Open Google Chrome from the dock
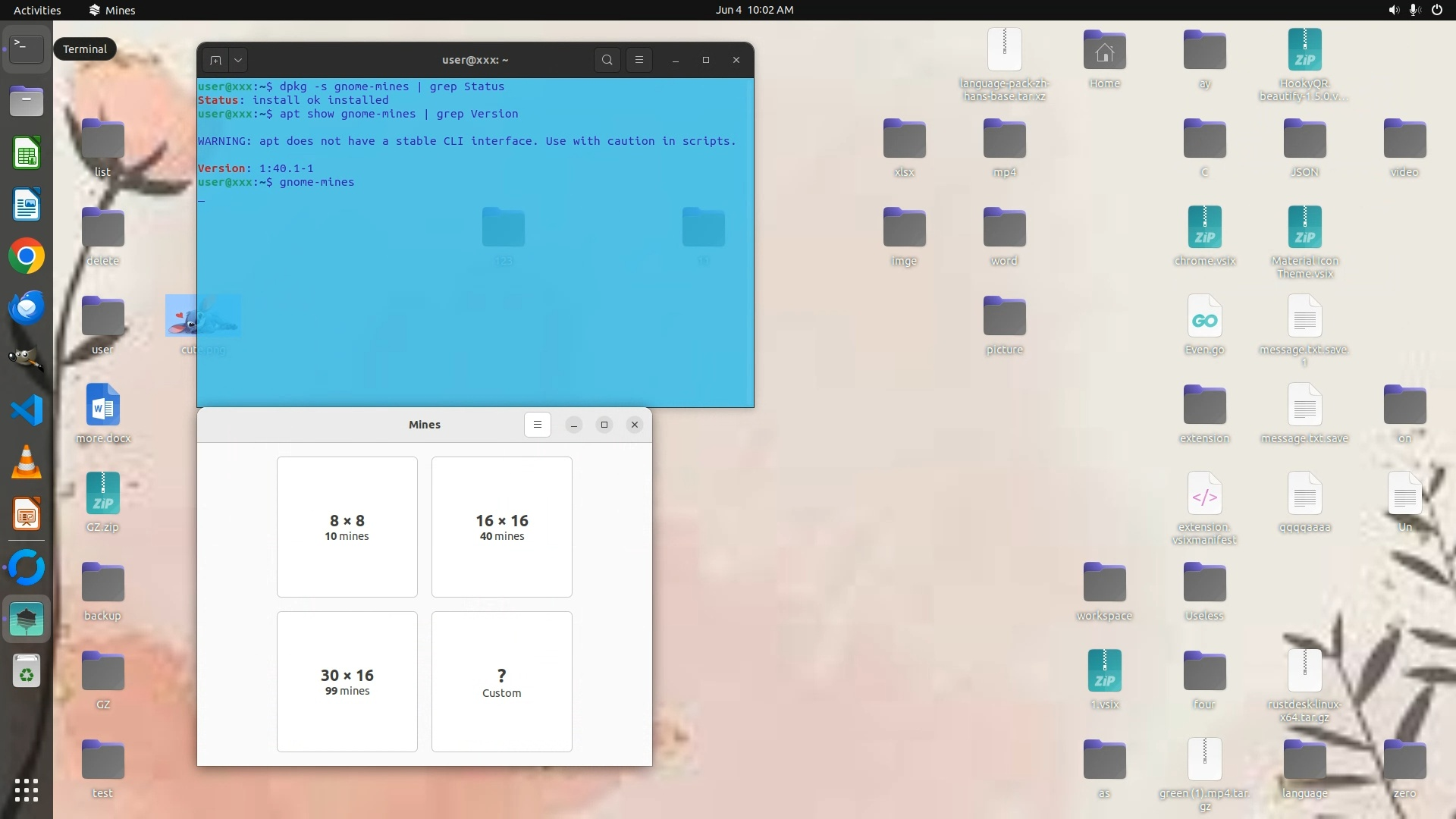 coord(27,256)
